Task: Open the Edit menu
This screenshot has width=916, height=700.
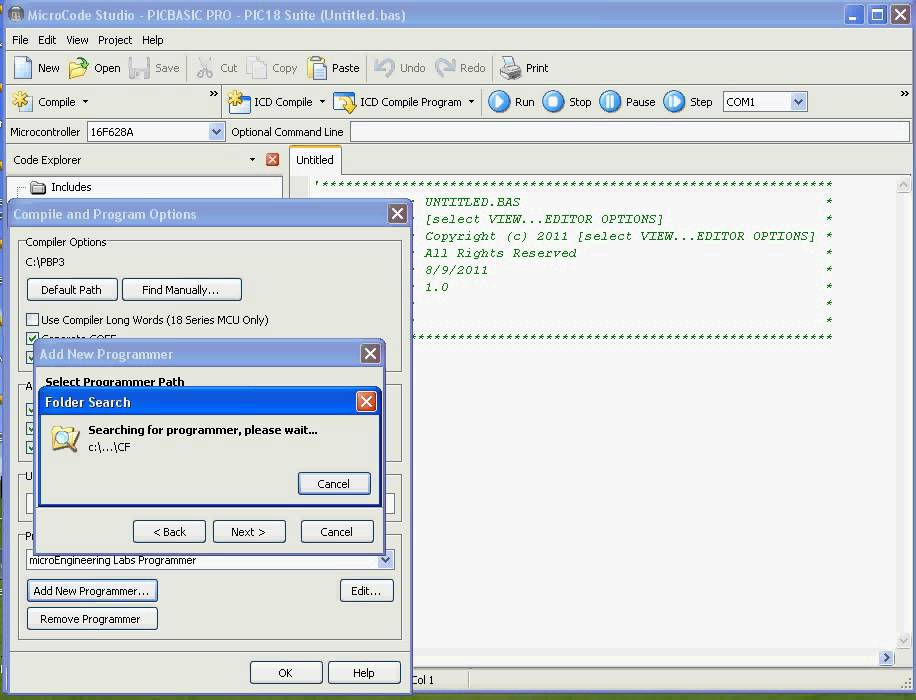Action: [x=47, y=40]
